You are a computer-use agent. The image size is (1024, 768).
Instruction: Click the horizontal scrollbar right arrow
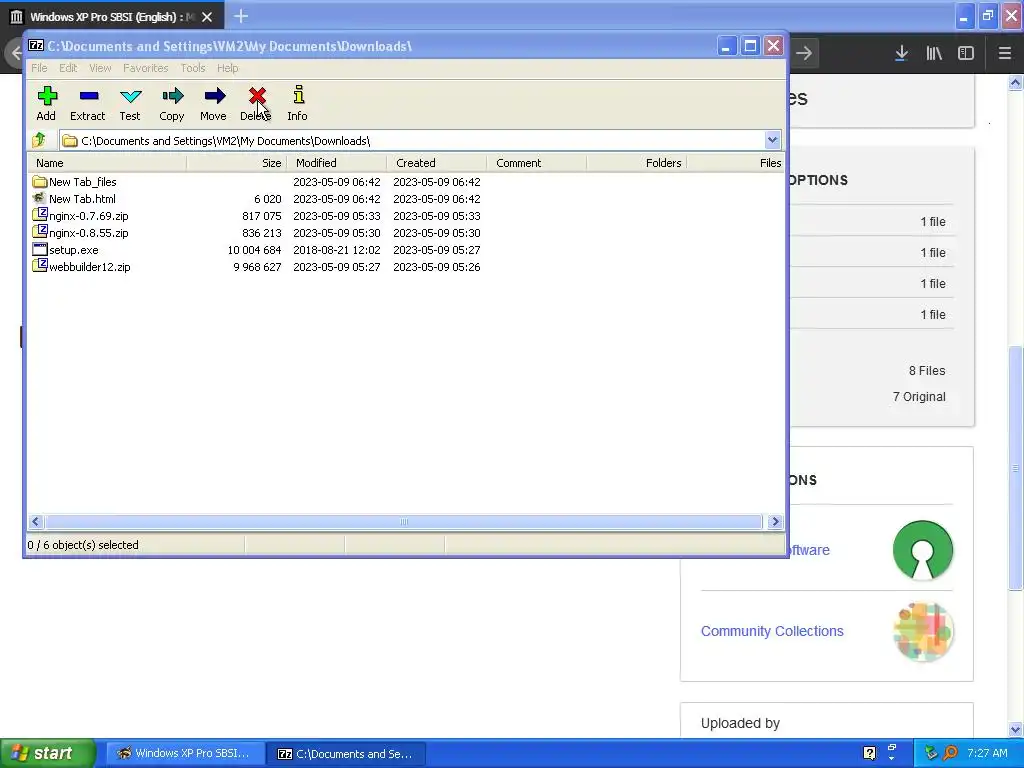775,521
